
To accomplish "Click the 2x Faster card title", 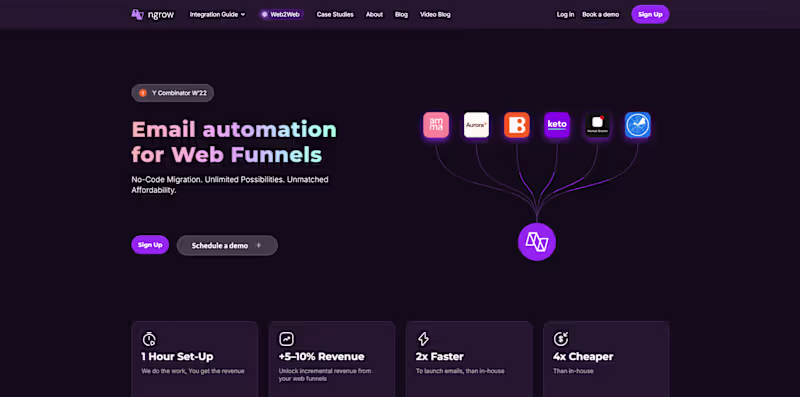I will pos(440,357).
